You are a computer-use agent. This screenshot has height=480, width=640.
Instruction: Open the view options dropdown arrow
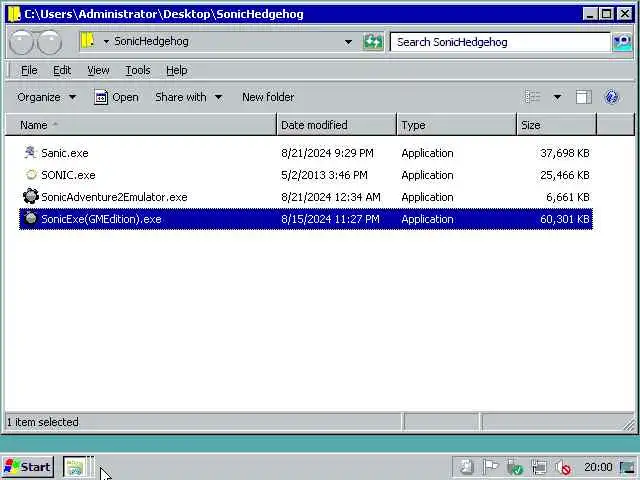[x=557, y=97]
